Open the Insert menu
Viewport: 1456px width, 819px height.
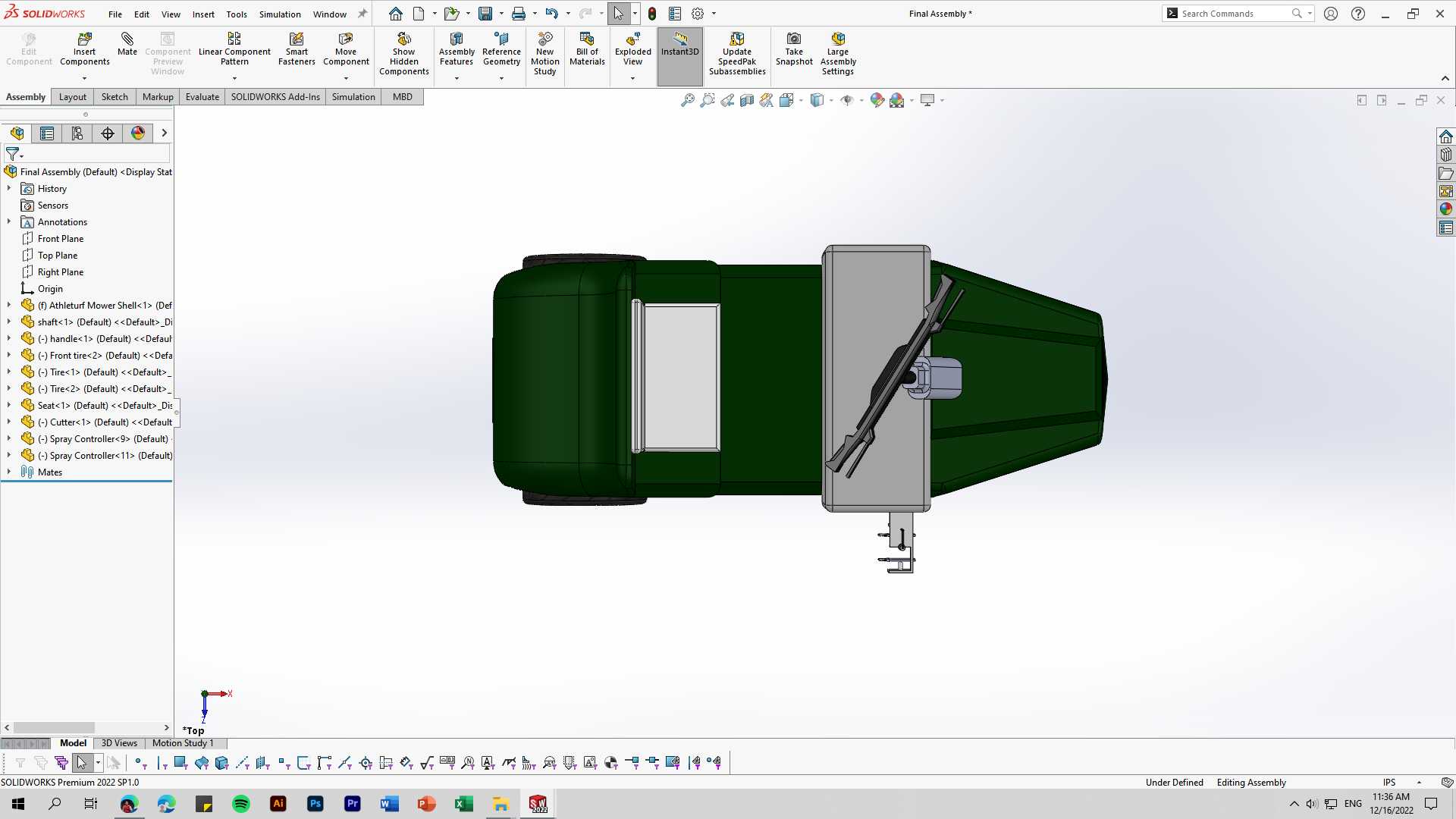[x=203, y=14]
